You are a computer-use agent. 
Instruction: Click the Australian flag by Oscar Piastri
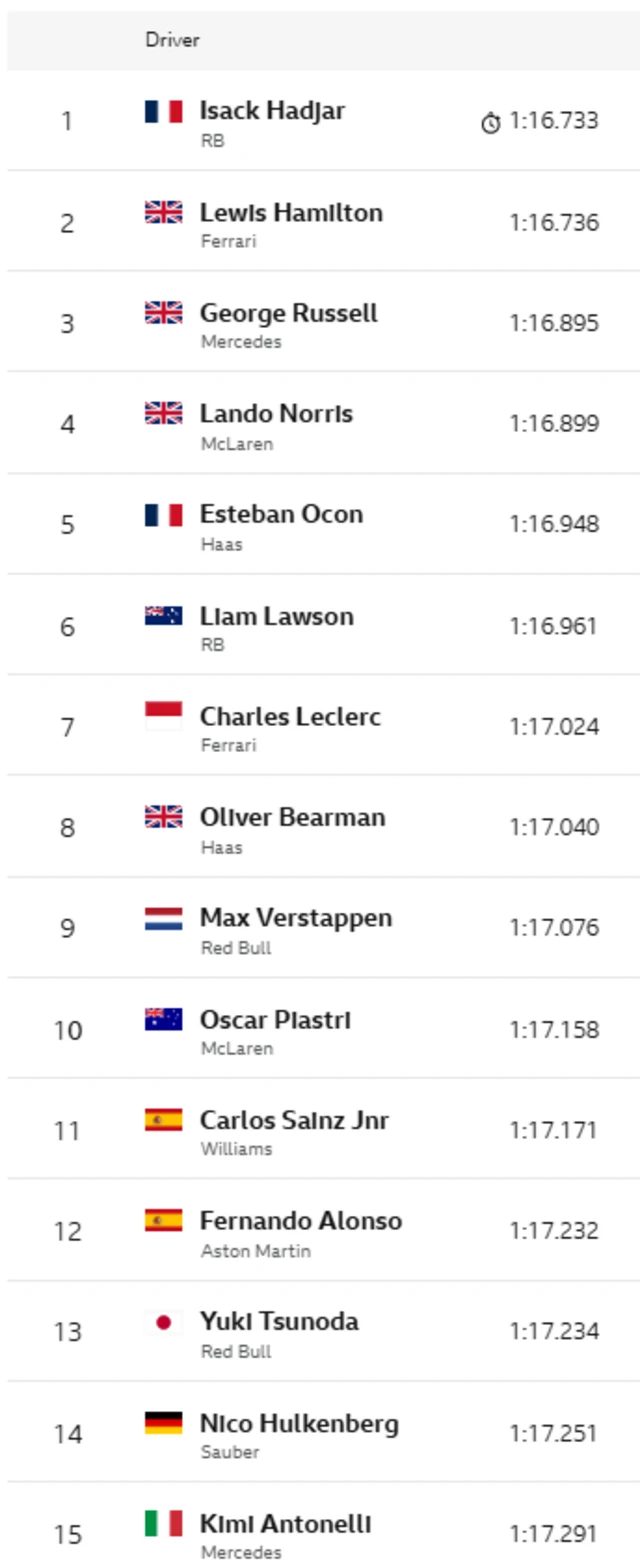tap(163, 1019)
